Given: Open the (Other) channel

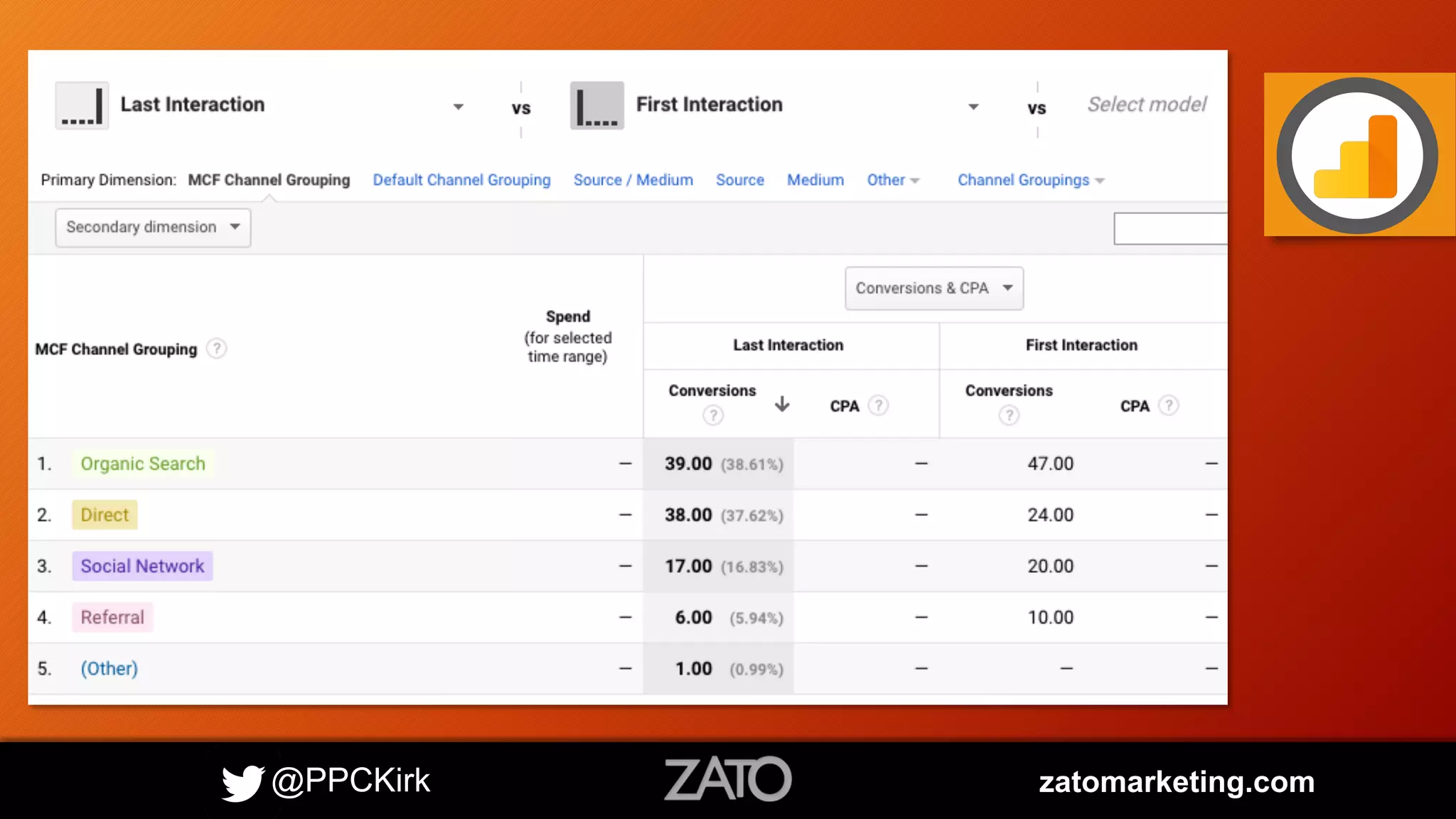Looking at the screenshot, I should [109, 668].
